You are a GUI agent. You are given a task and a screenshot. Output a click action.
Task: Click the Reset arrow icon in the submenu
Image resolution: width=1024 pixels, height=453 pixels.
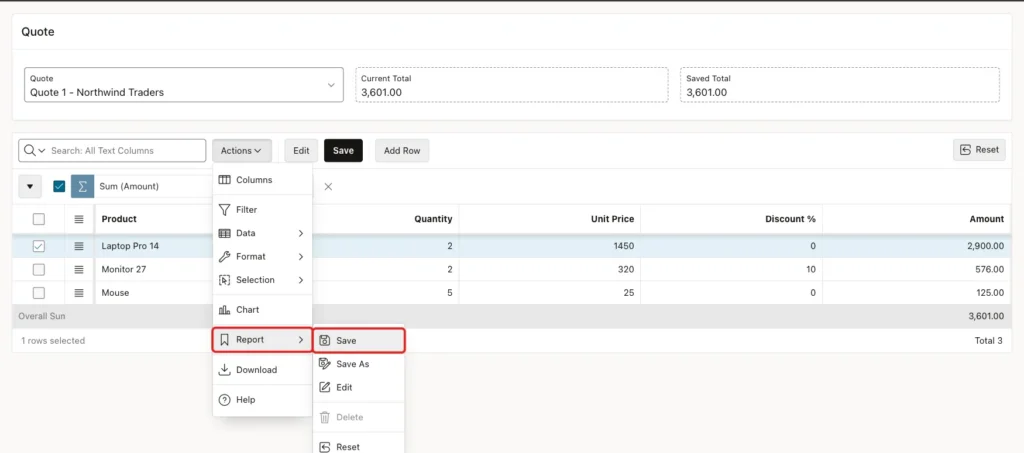click(325, 447)
